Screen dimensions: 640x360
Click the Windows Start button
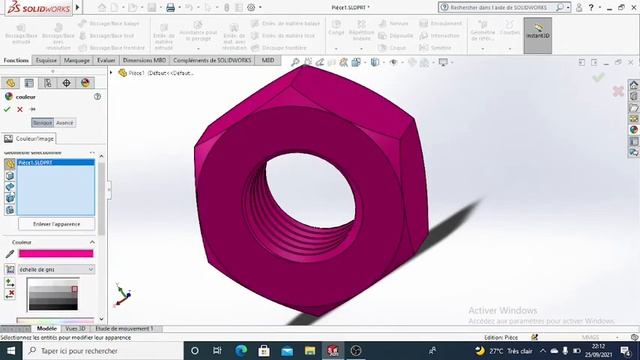(x=11, y=351)
